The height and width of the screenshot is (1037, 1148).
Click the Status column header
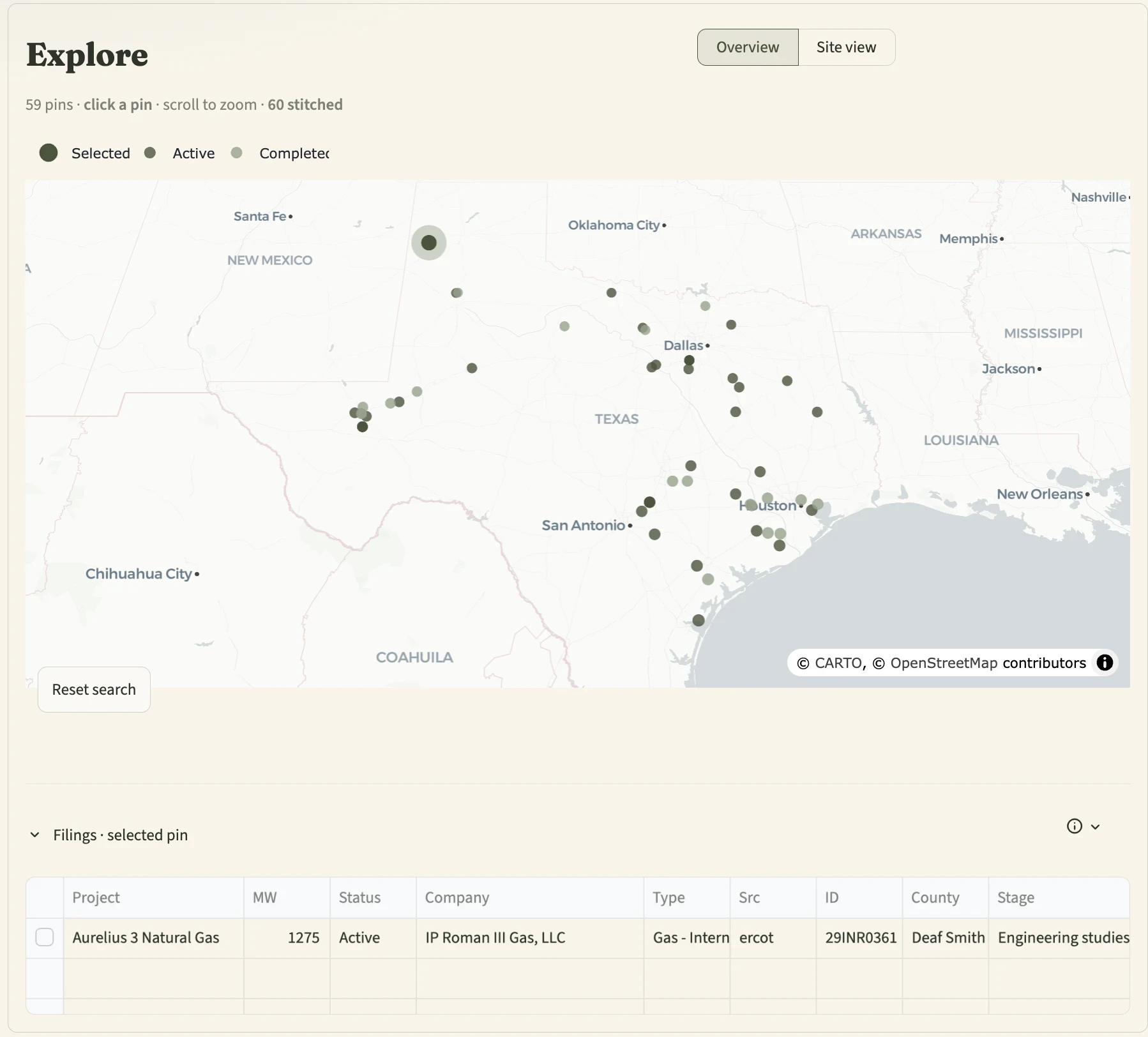click(373, 898)
